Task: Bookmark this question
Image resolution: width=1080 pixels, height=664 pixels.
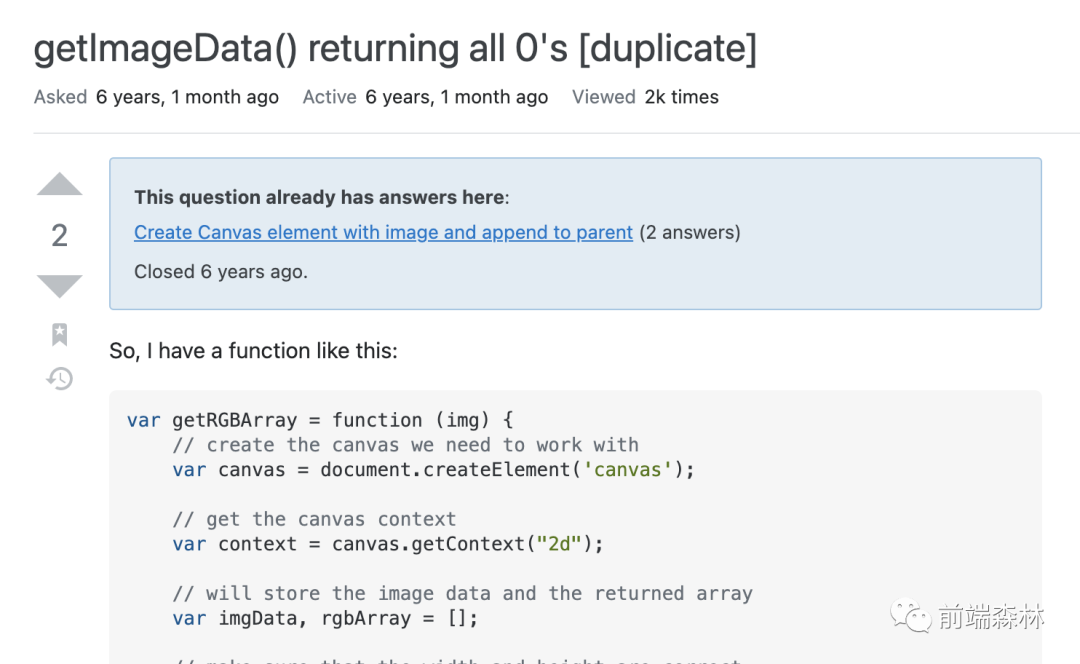Action: coord(60,335)
